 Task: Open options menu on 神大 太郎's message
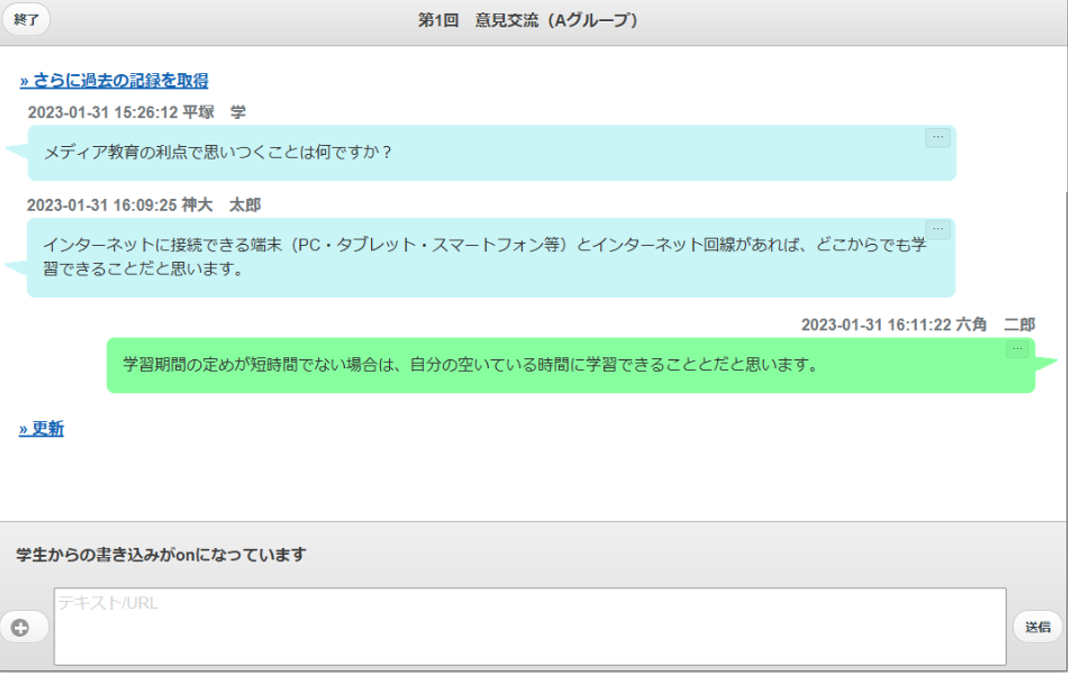pyautogui.click(x=937, y=230)
